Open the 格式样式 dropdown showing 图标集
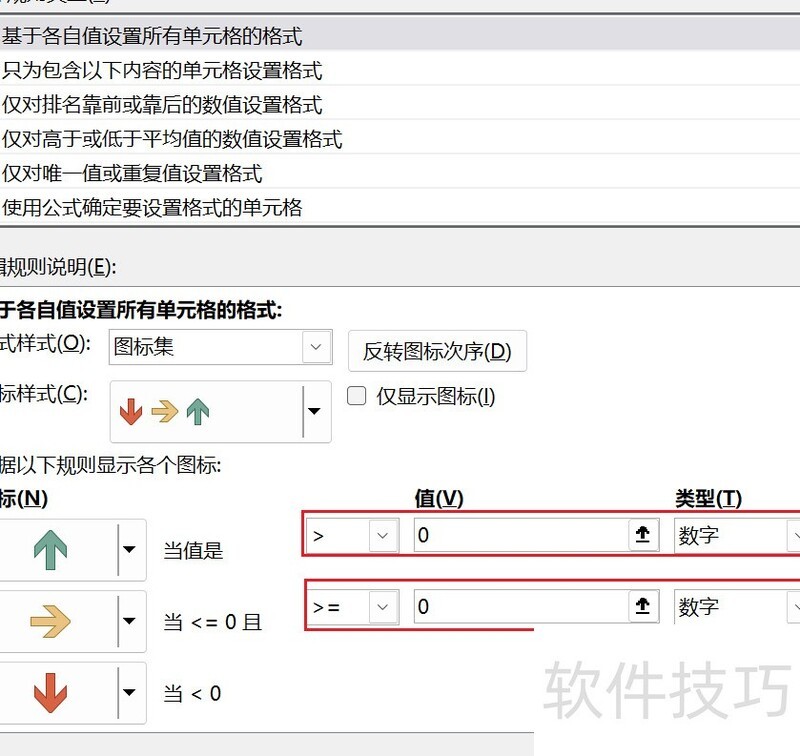Screen dimensions: 800x756 pos(316,347)
